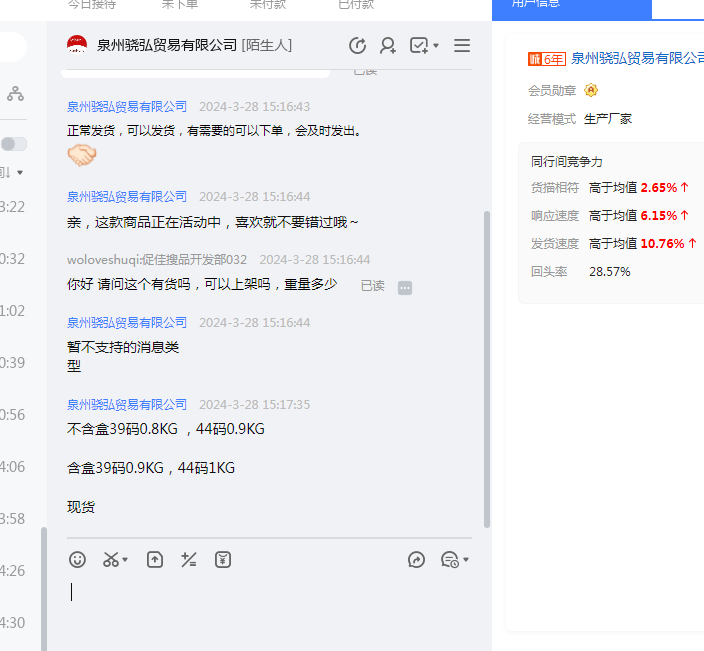
Task: Click the organization tree icon in left sidebar
Action: [x=15, y=93]
